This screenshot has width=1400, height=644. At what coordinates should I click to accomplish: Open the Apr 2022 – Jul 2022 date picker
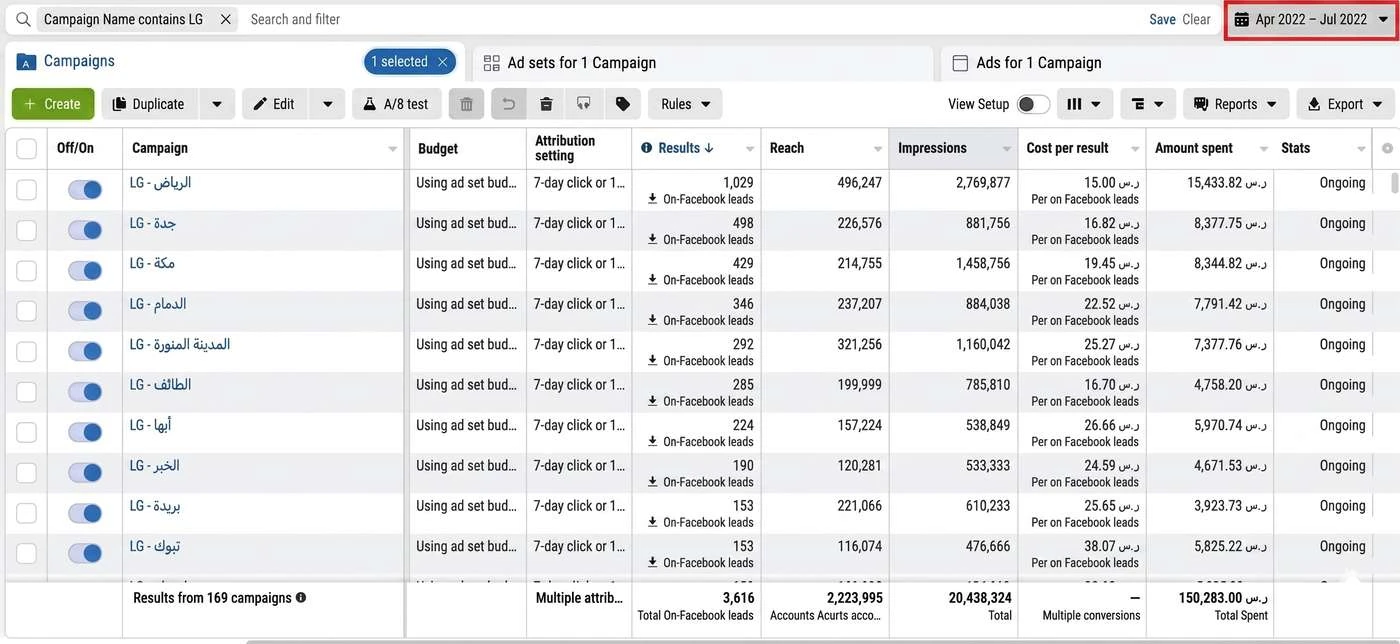1311,19
